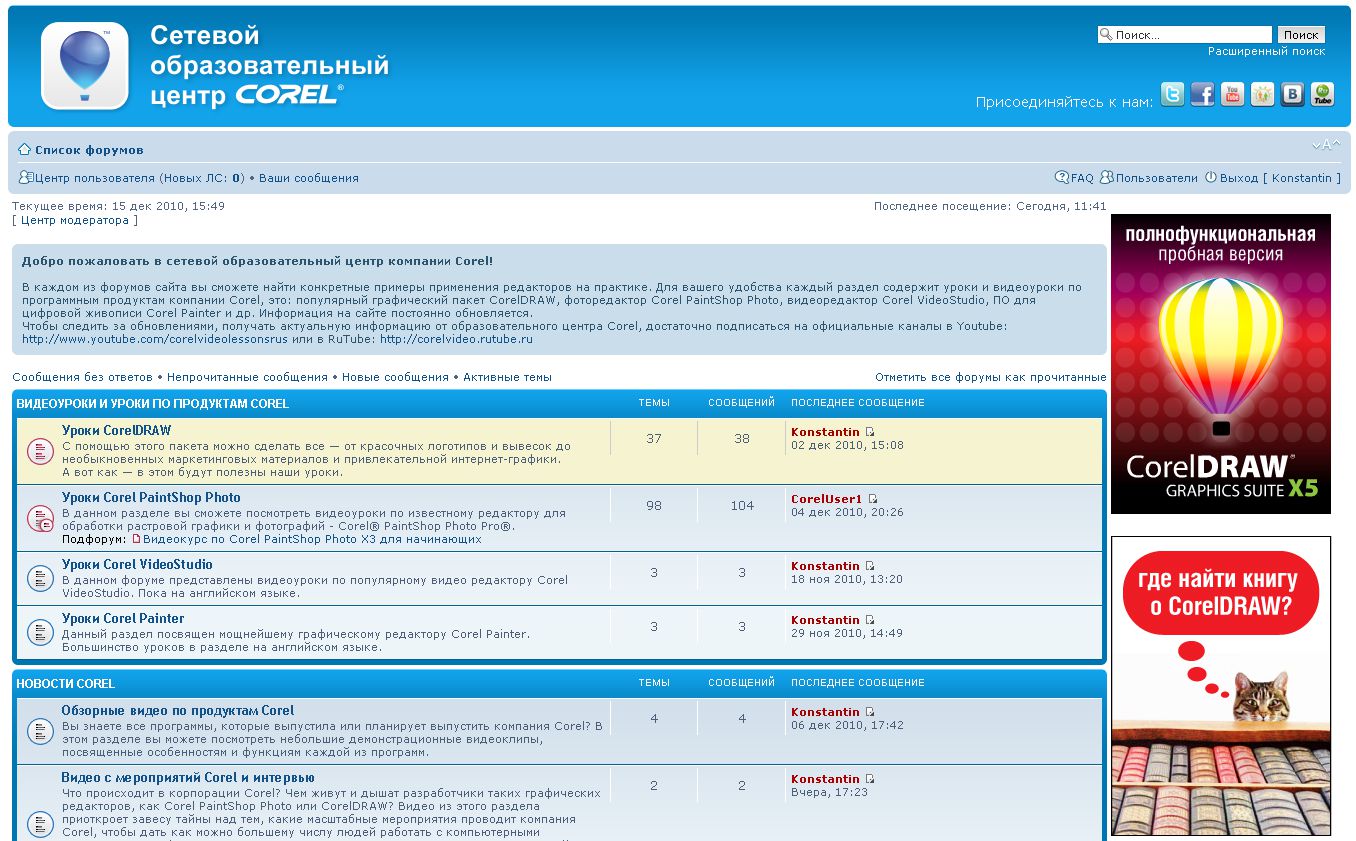This screenshot has width=1356, height=841.
Task: View latest post icon in Уроки CorelDRAW row
Action: click(x=869, y=432)
